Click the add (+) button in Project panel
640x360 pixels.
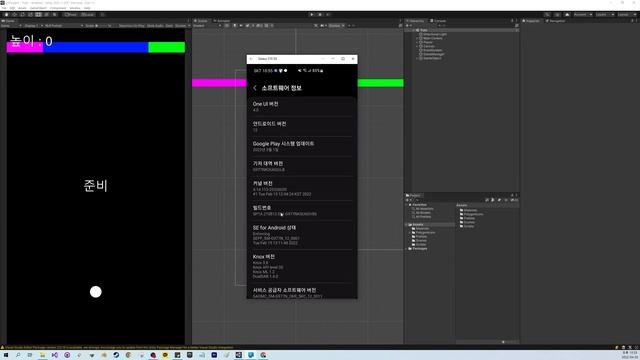(x=407, y=200)
